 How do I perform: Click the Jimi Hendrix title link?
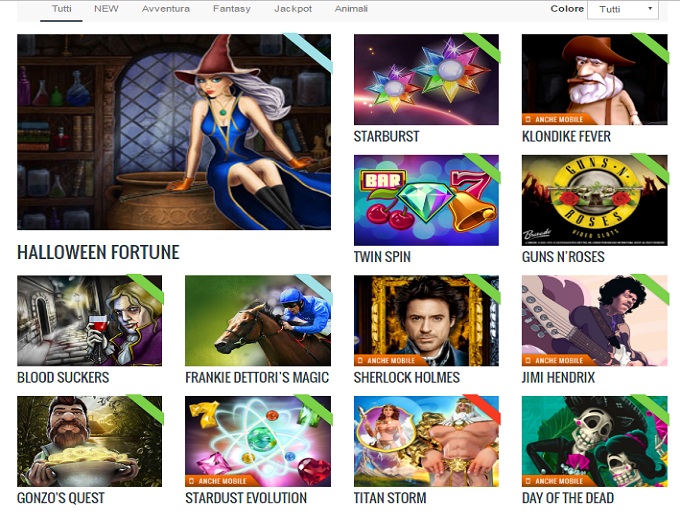coord(558,377)
